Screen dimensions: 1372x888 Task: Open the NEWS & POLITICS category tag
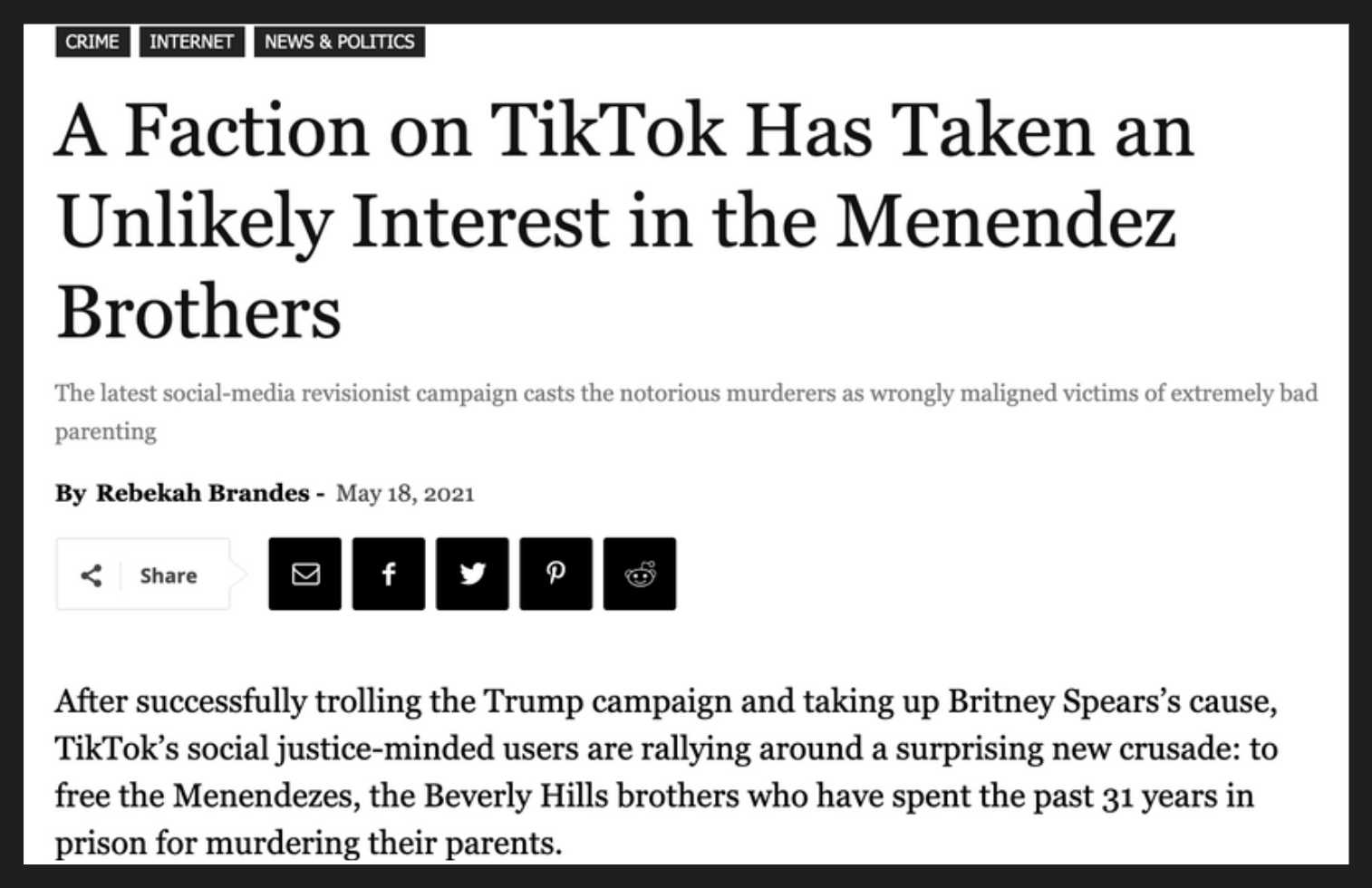point(339,42)
